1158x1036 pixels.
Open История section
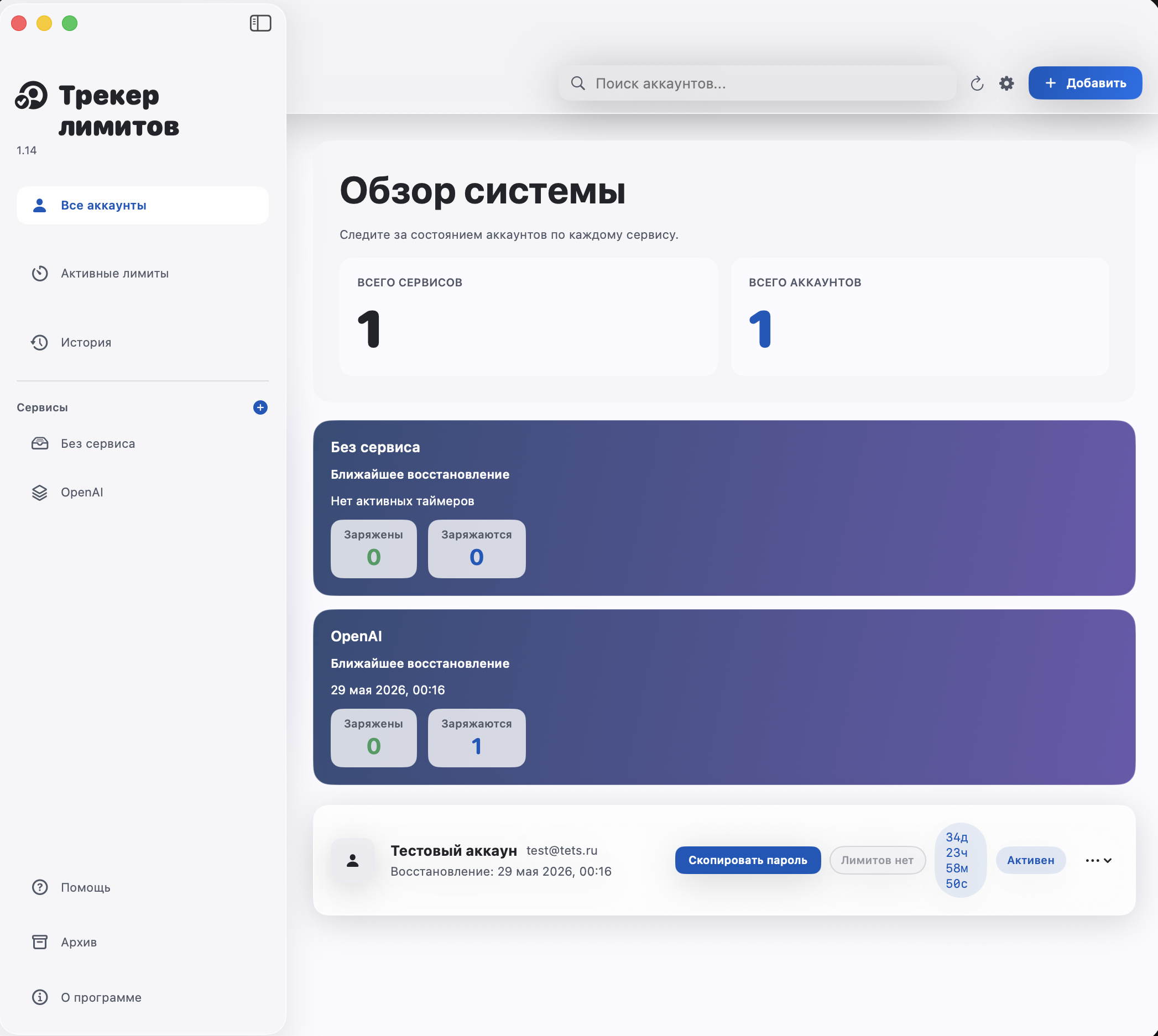(142, 343)
